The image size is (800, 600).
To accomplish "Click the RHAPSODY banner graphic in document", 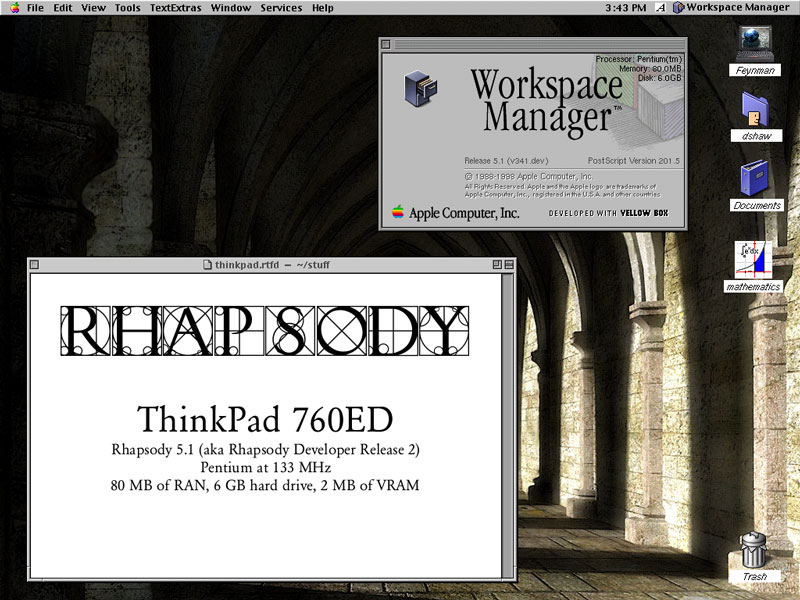I will tap(264, 331).
